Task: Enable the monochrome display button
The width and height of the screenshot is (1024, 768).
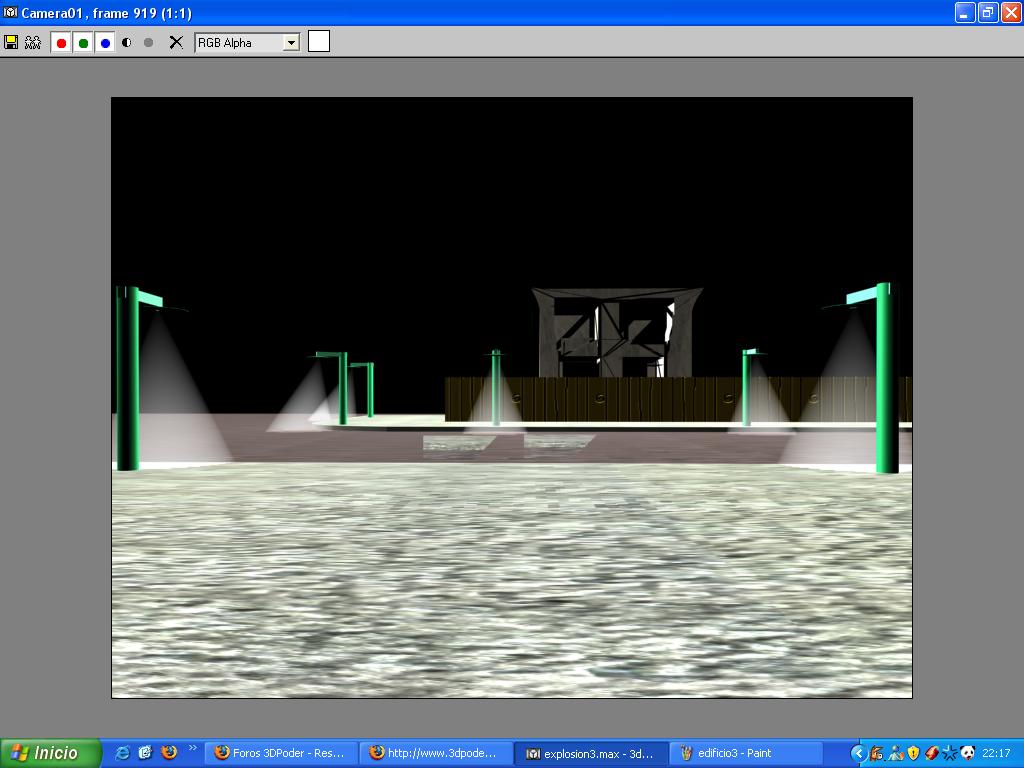Action: 148,42
